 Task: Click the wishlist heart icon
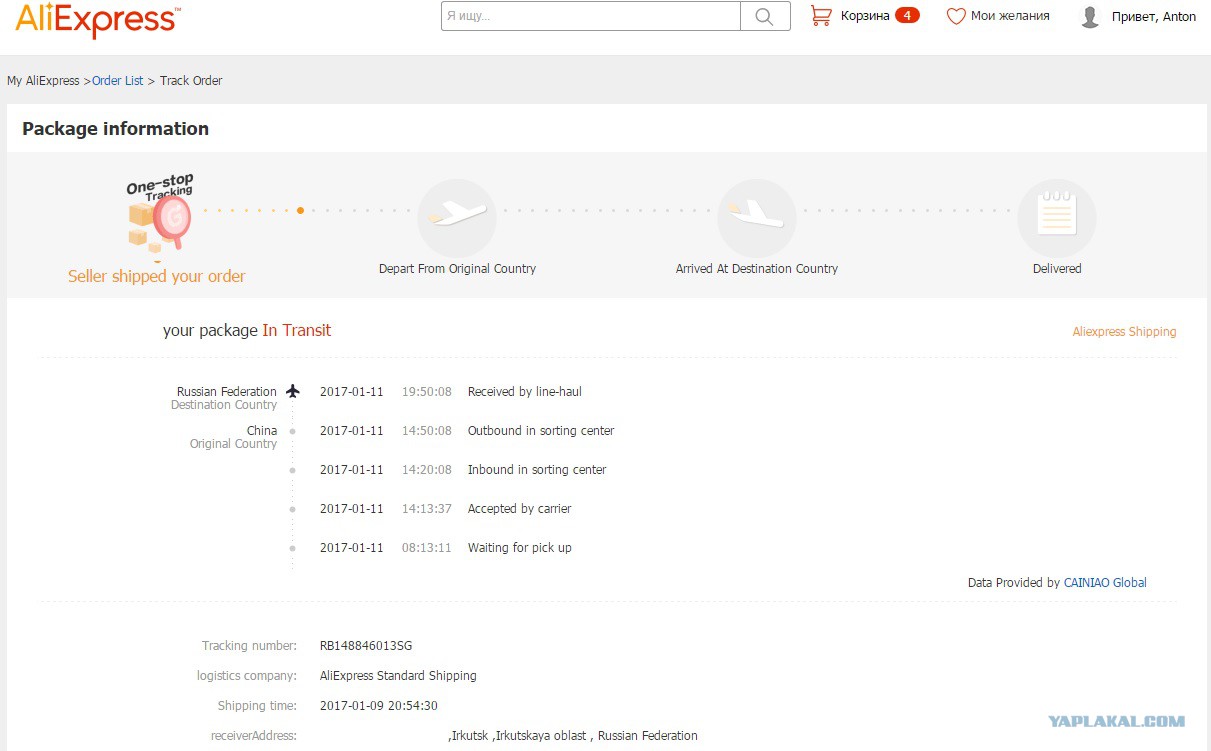[x=956, y=16]
